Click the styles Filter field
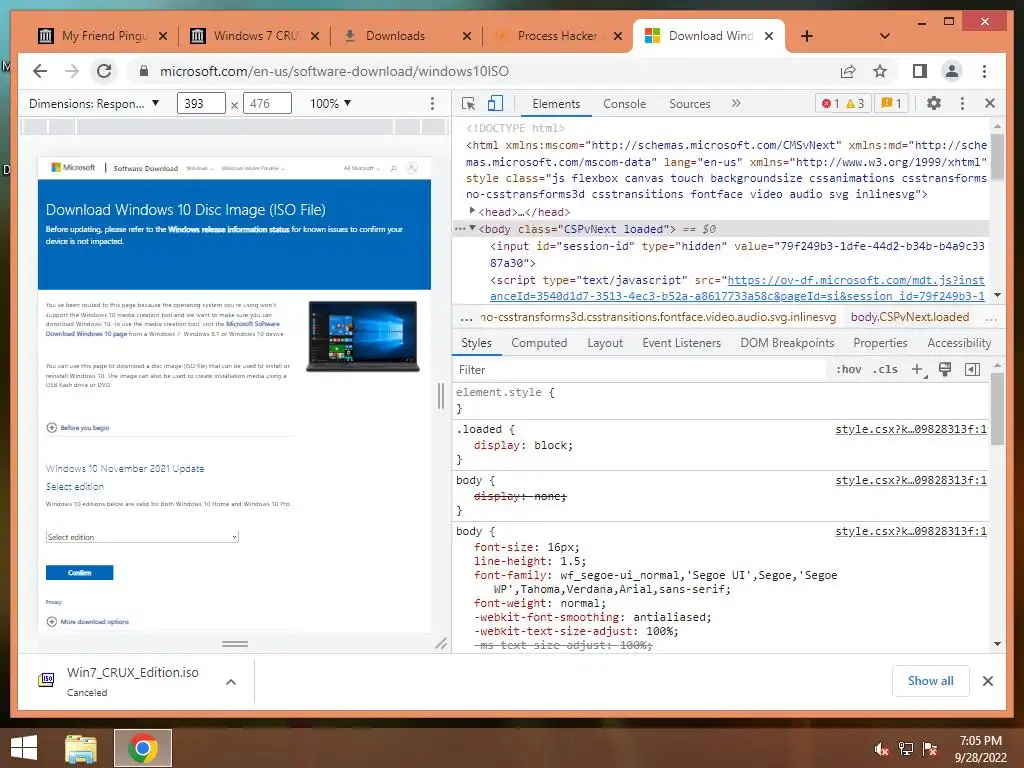The width and height of the screenshot is (1024, 768). click(x=640, y=370)
